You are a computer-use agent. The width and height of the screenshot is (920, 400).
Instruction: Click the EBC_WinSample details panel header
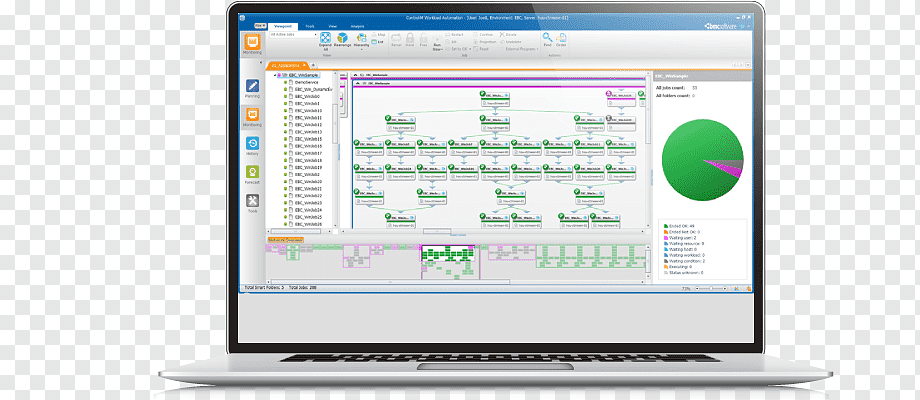click(x=702, y=76)
